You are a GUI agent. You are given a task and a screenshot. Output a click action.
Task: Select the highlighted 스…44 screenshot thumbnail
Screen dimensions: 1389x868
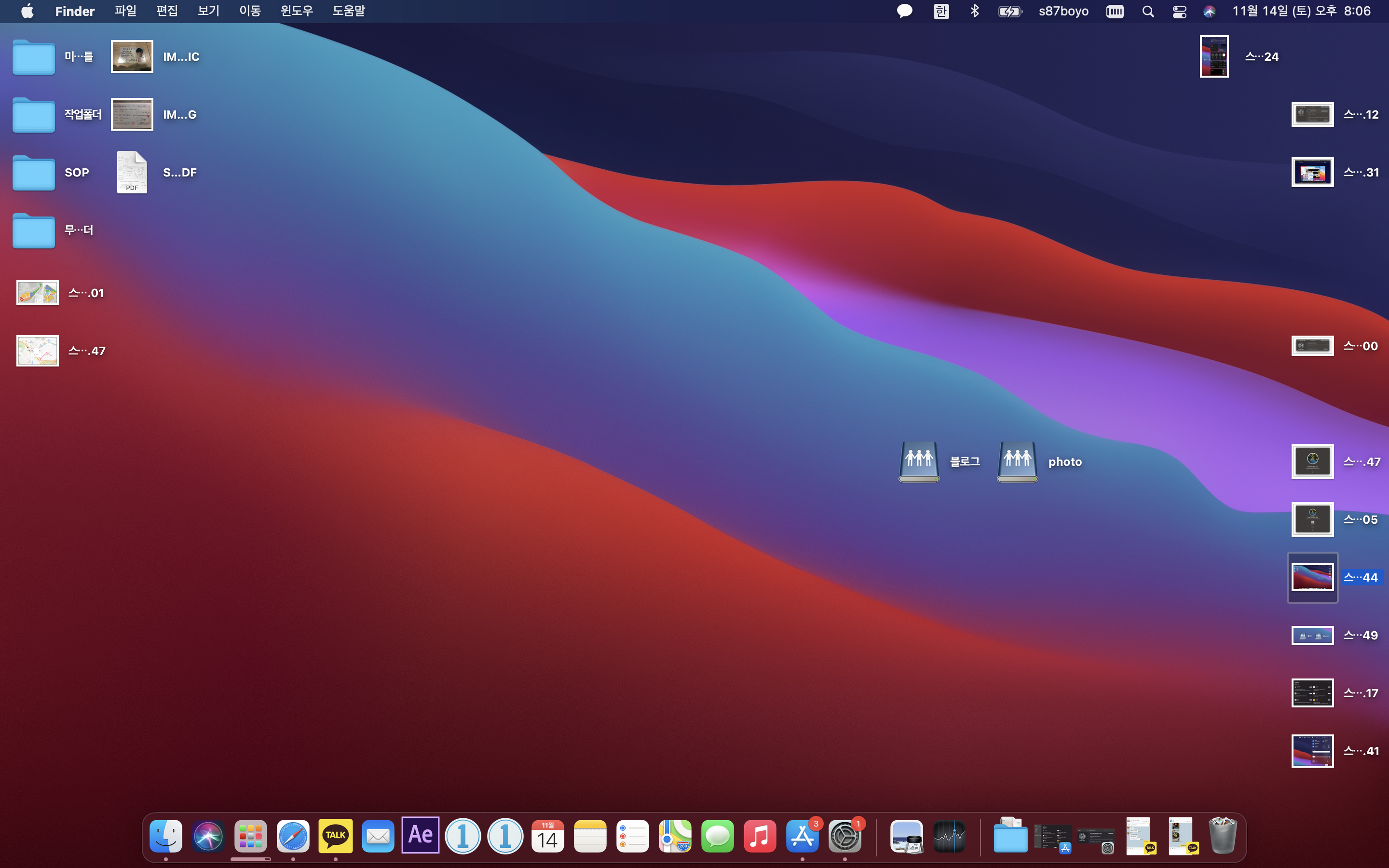(1312, 578)
